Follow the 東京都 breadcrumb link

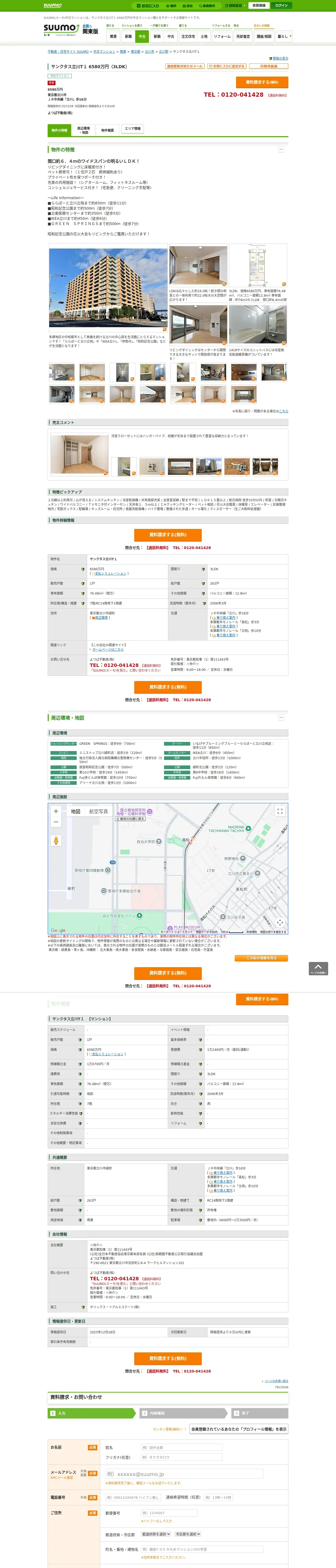(x=135, y=52)
